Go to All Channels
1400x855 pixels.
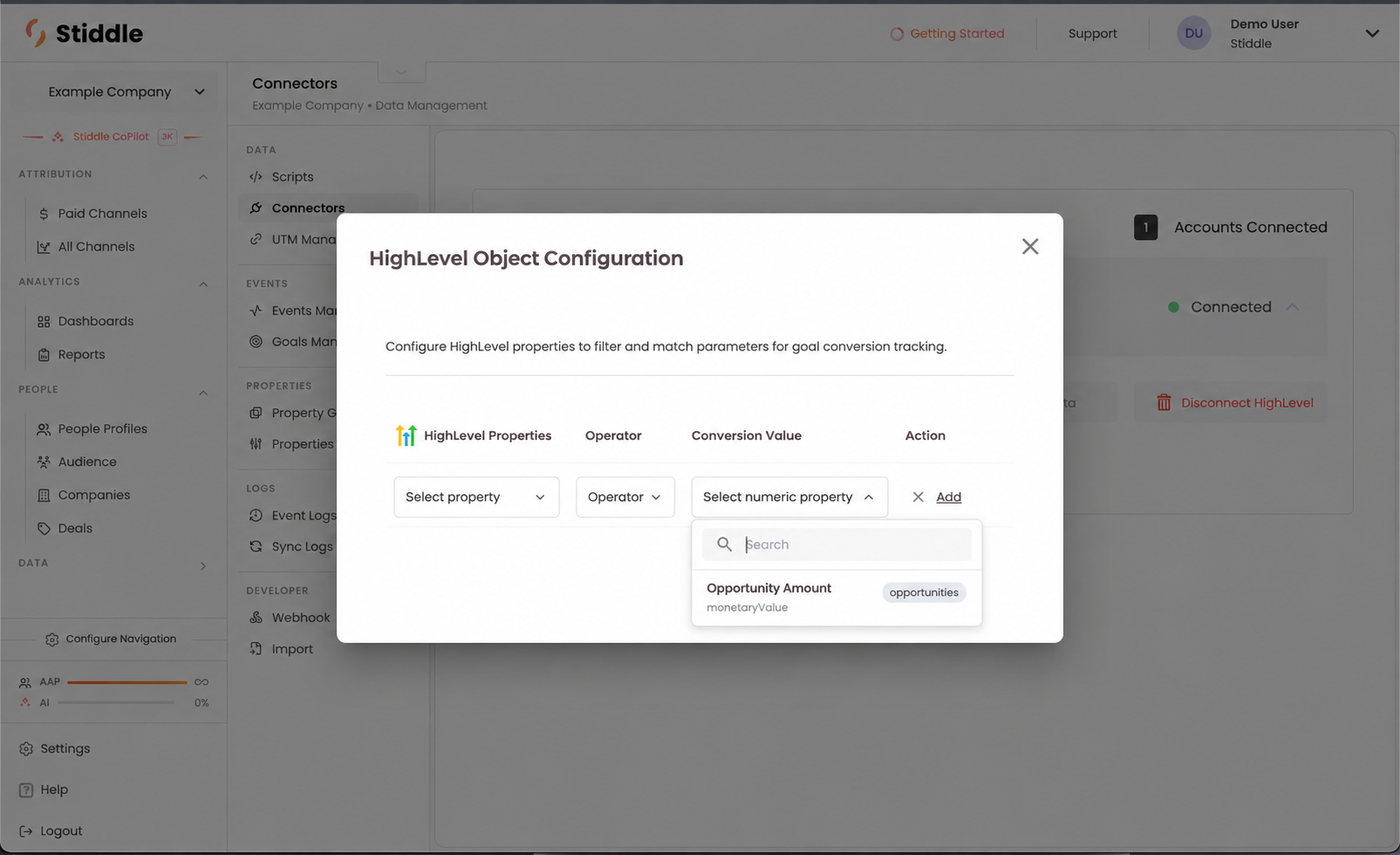pos(96,247)
